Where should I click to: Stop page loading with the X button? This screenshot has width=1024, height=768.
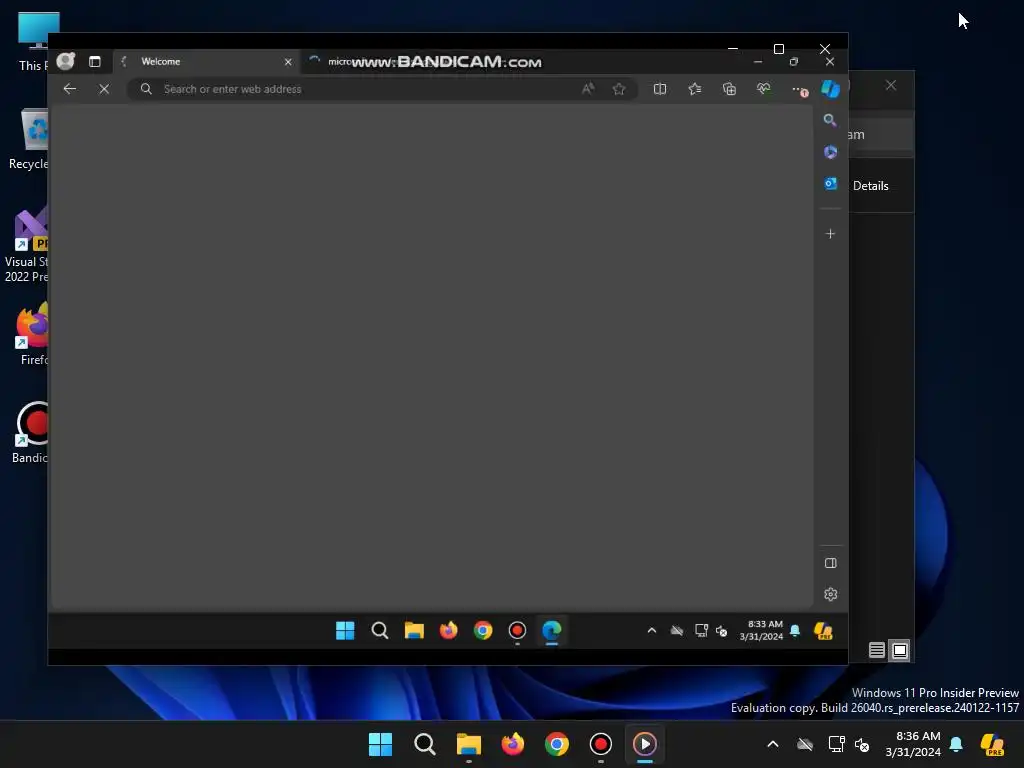pyautogui.click(x=104, y=89)
